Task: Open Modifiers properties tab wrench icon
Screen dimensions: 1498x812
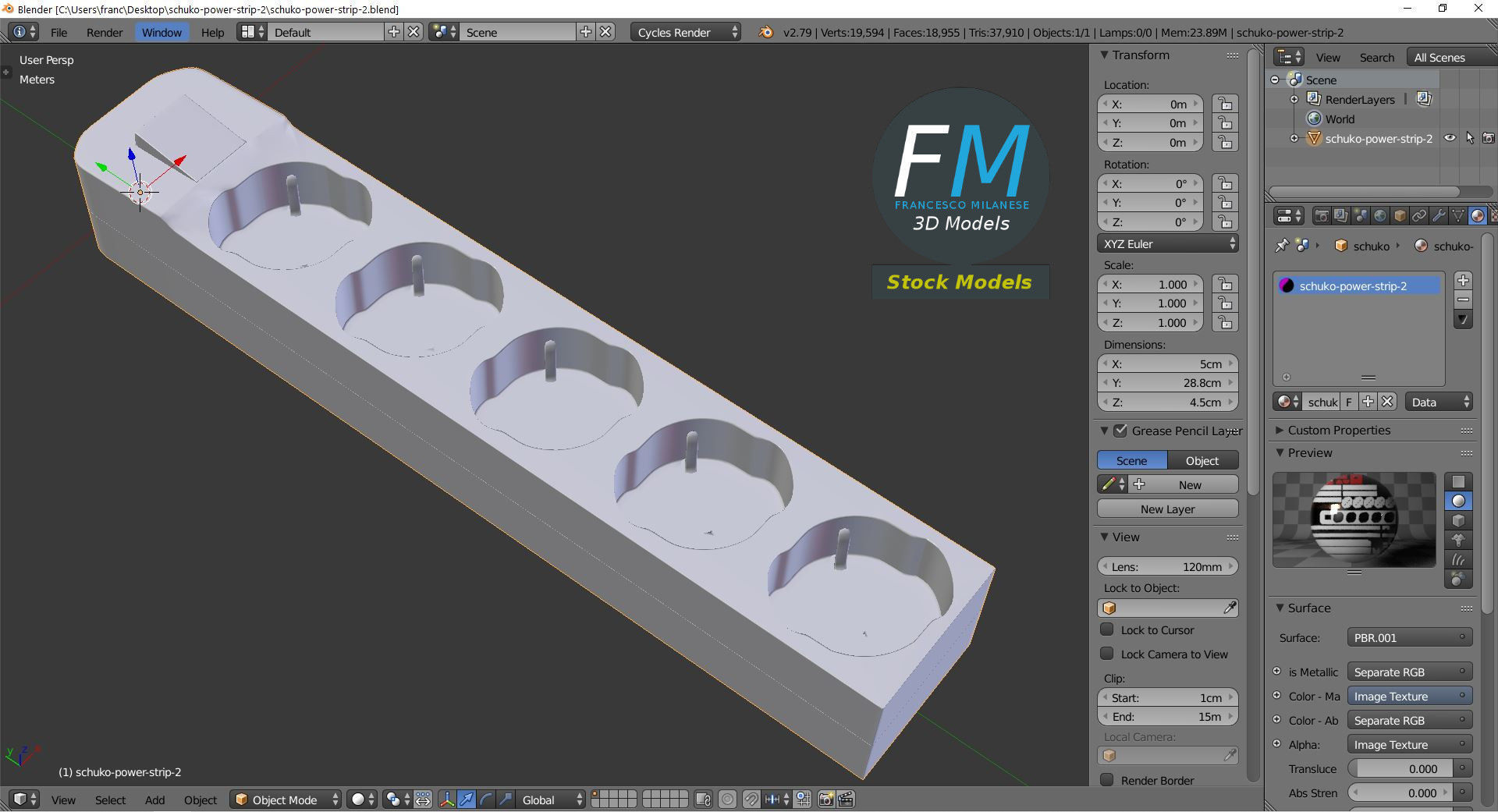Action: [1439, 215]
